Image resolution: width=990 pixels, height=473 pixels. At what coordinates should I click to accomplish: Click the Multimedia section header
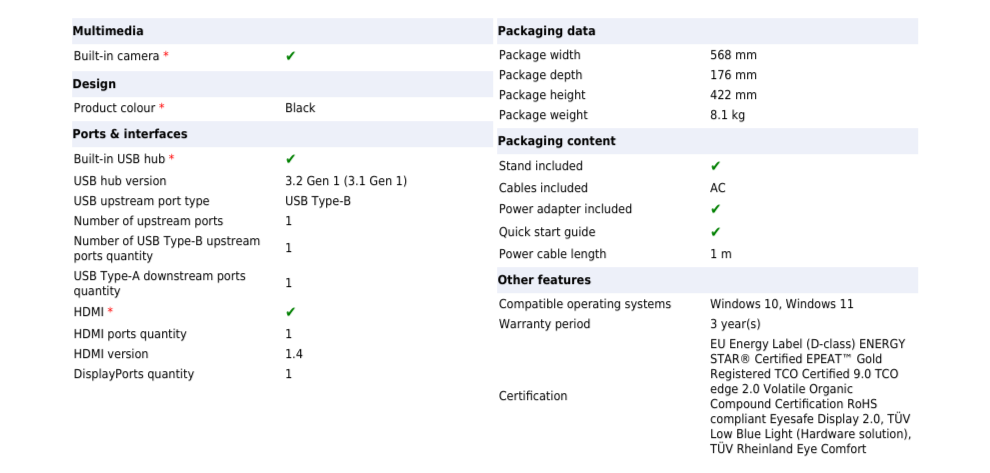point(108,31)
